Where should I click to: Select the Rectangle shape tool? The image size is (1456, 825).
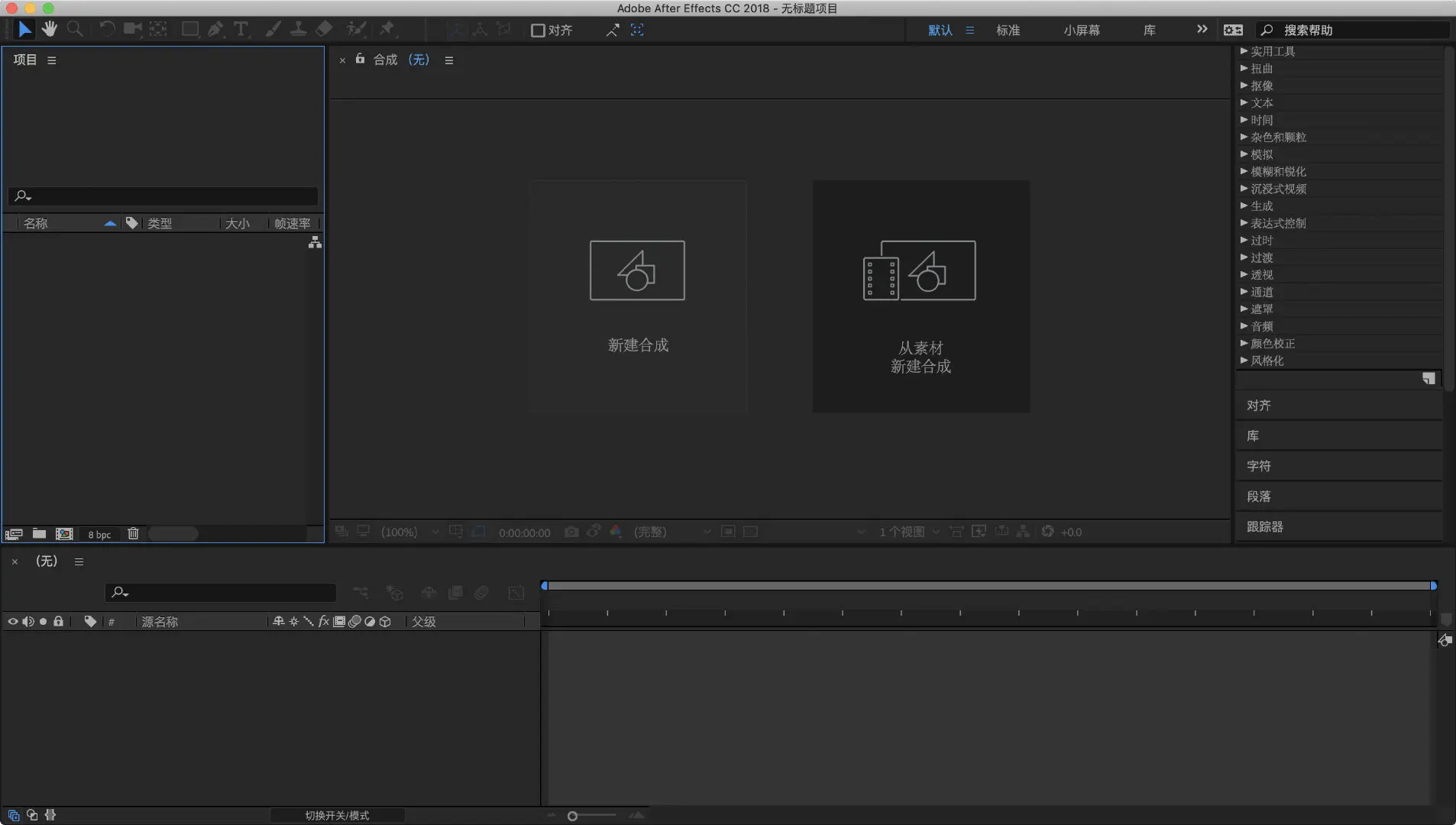(189, 29)
